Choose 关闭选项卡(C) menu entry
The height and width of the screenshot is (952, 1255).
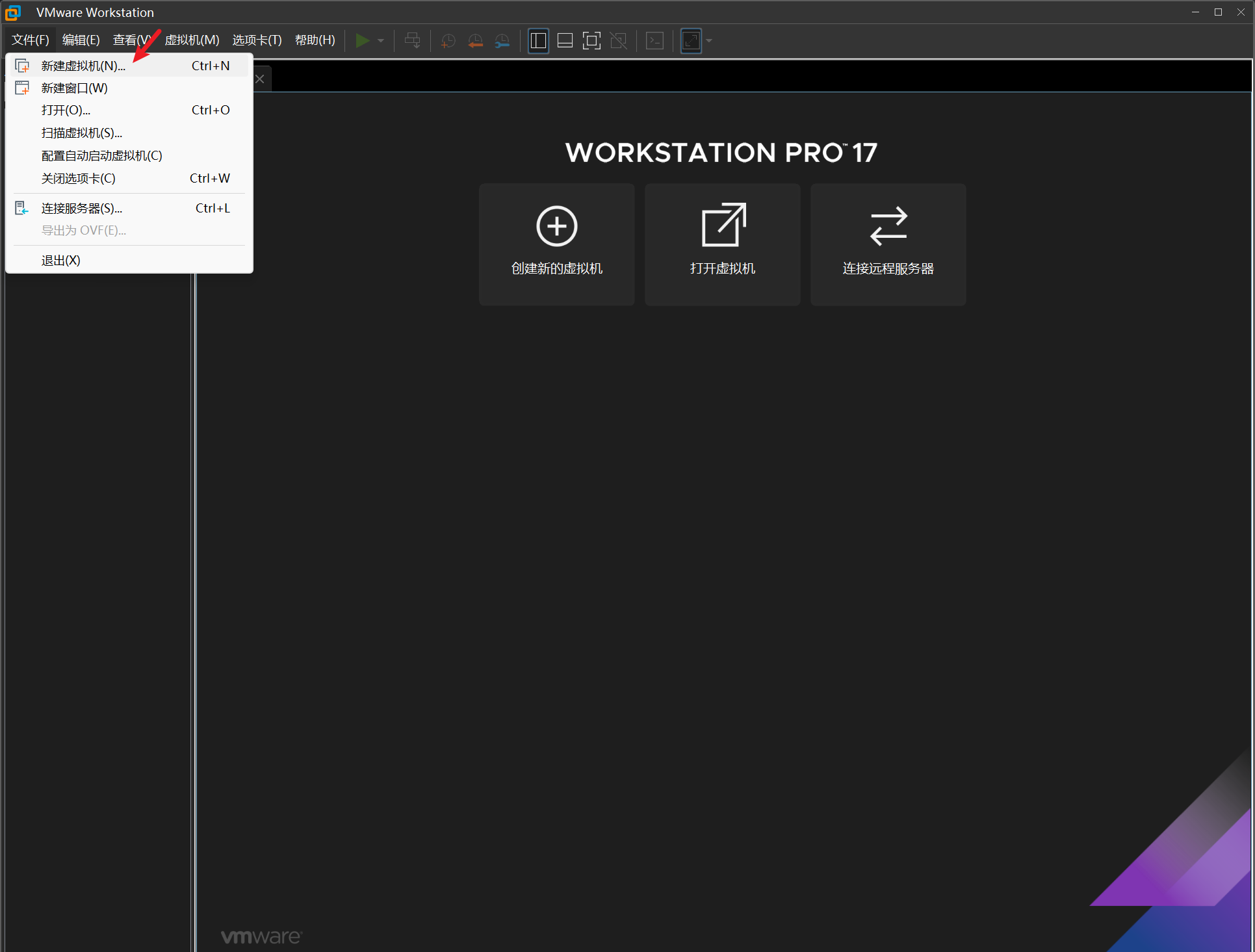click(129, 178)
